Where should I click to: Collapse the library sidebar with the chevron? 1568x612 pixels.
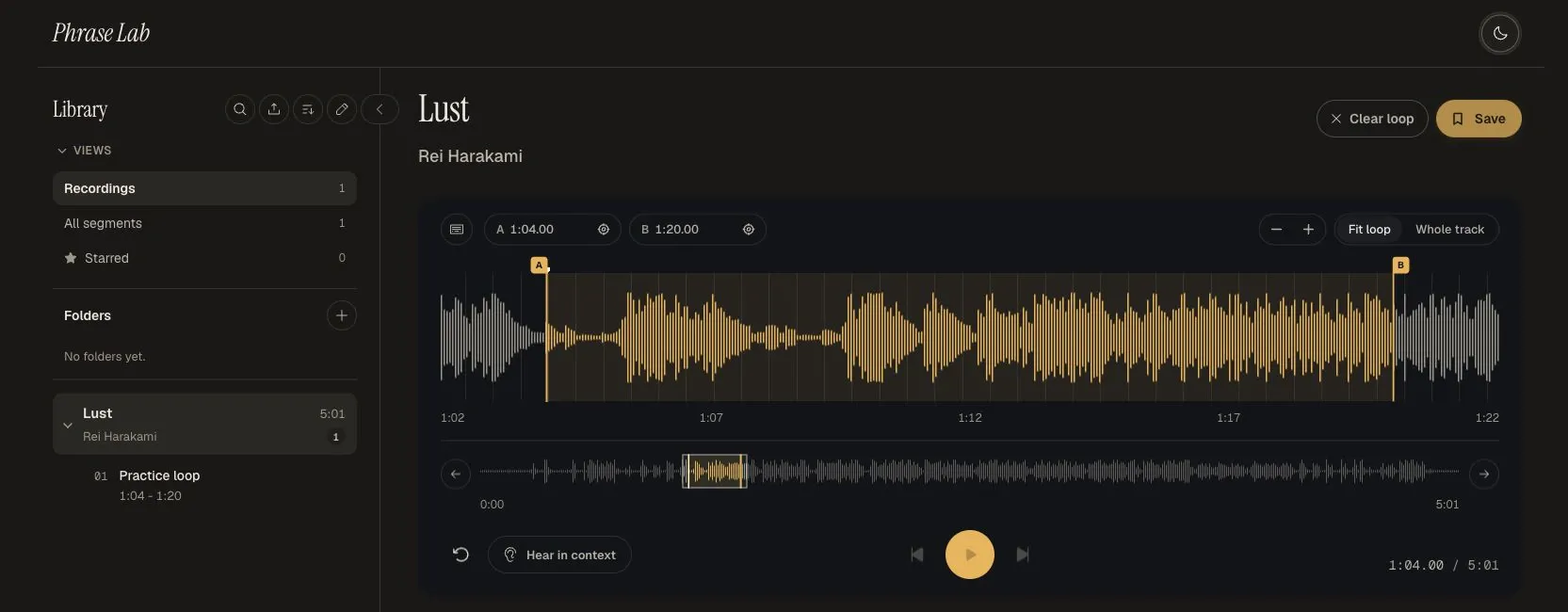point(380,109)
